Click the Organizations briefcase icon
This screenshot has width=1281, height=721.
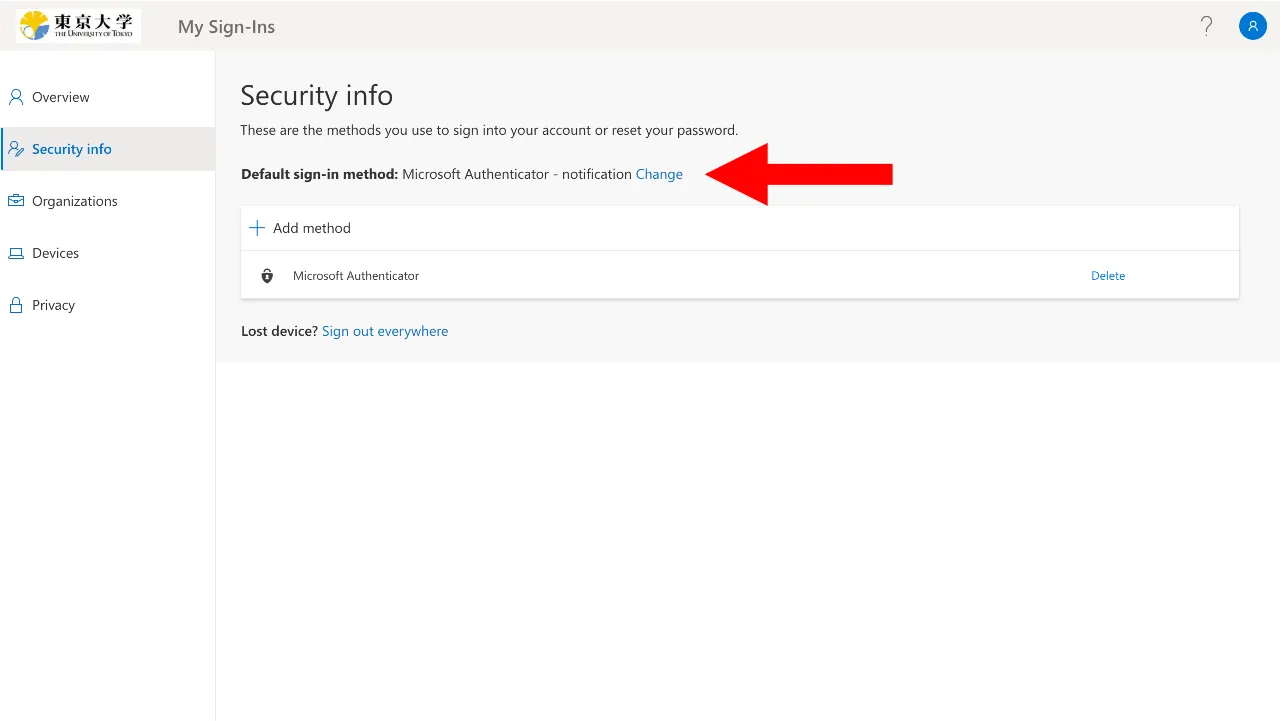[16, 201]
